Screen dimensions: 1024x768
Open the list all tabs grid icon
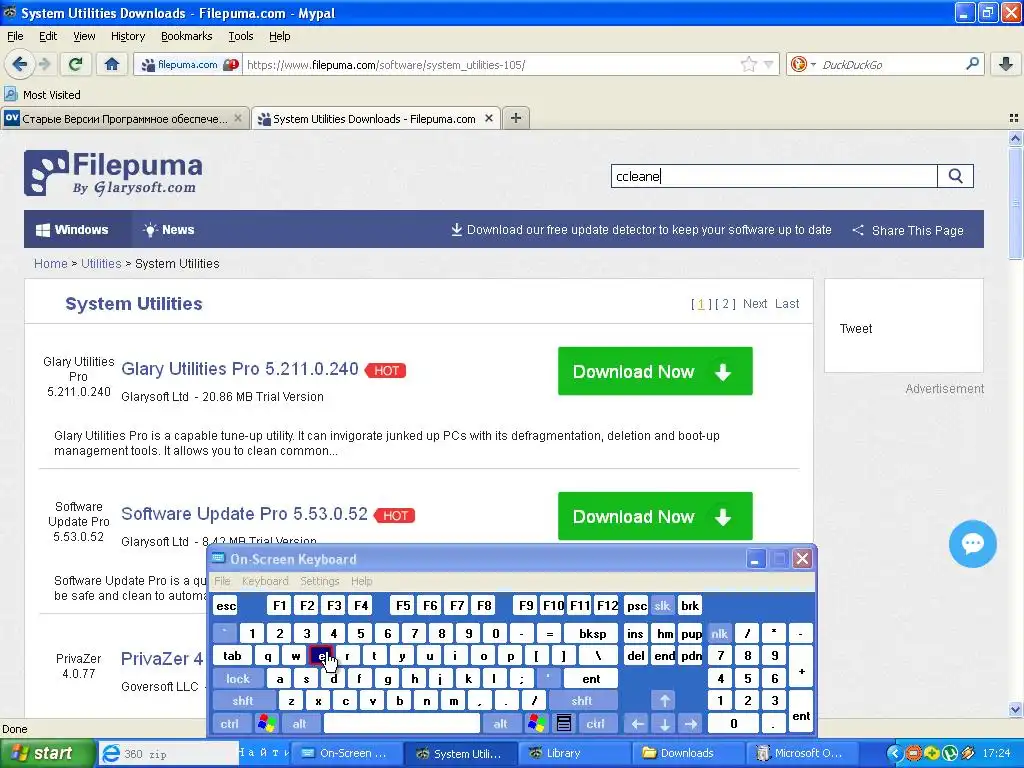[1014, 118]
